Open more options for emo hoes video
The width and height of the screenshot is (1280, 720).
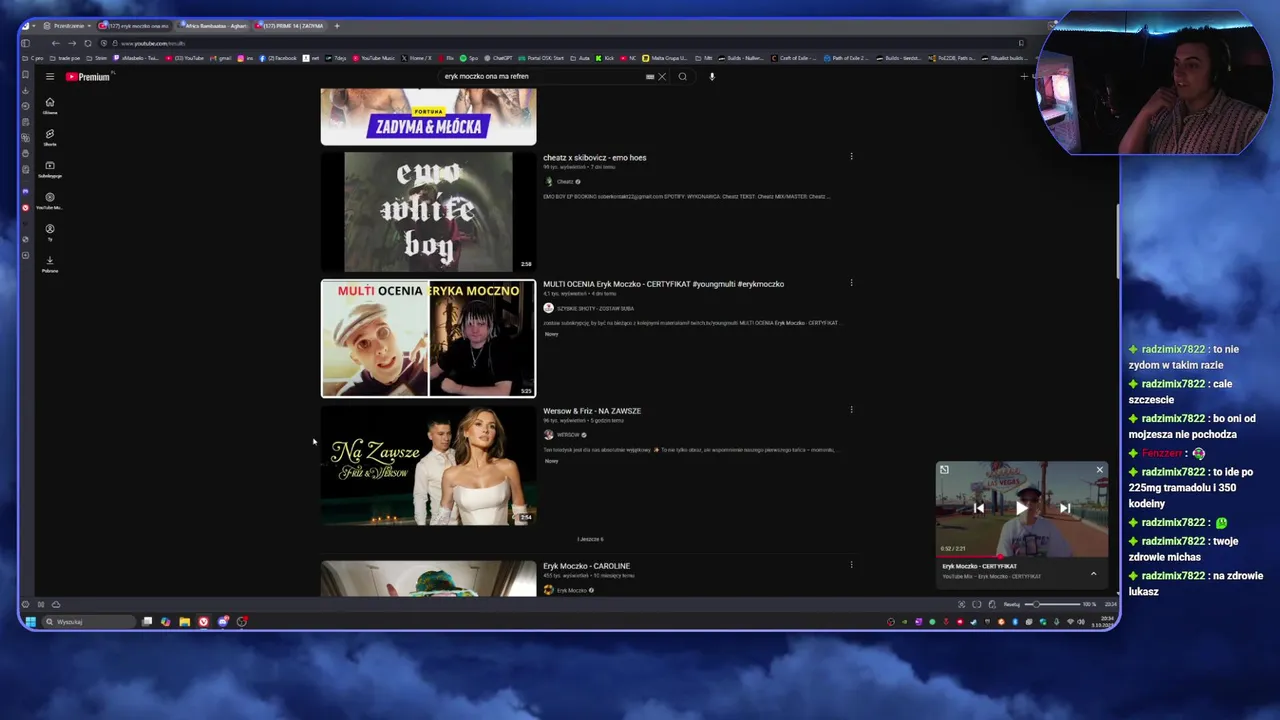point(851,156)
